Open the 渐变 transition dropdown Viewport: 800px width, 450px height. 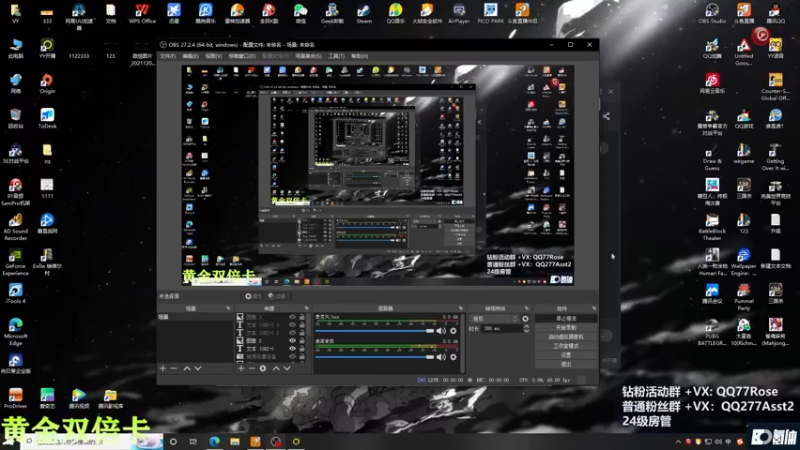[x=493, y=319]
